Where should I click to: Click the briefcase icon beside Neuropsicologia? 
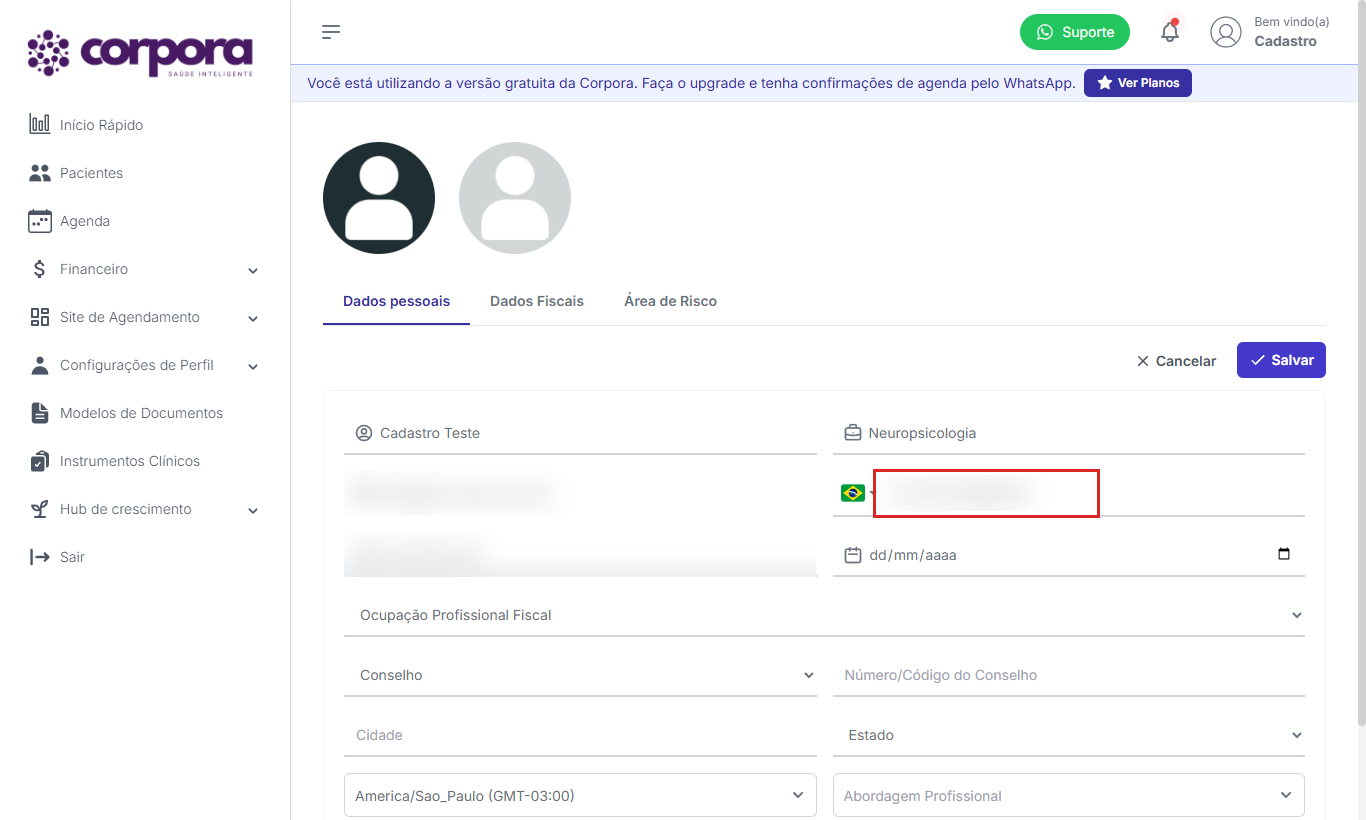coord(853,433)
